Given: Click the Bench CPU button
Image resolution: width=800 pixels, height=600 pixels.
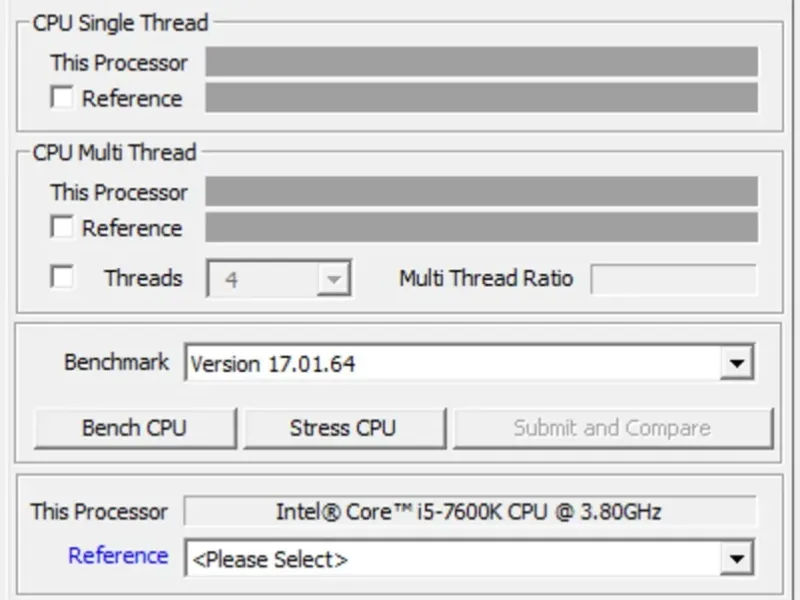Looking at the screenshot, I should point(135,428).
